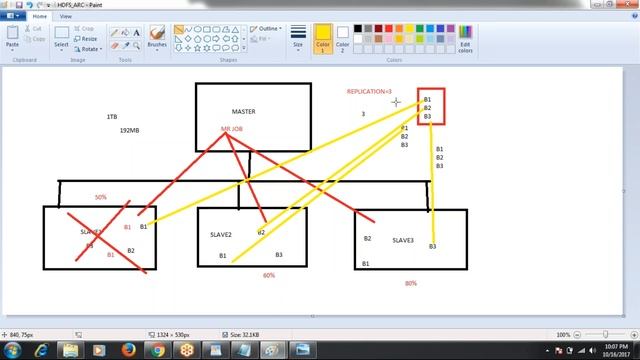This screenshot has height=360, width=640.
Task: Select the Pencil tool
Action: point(114,33)
